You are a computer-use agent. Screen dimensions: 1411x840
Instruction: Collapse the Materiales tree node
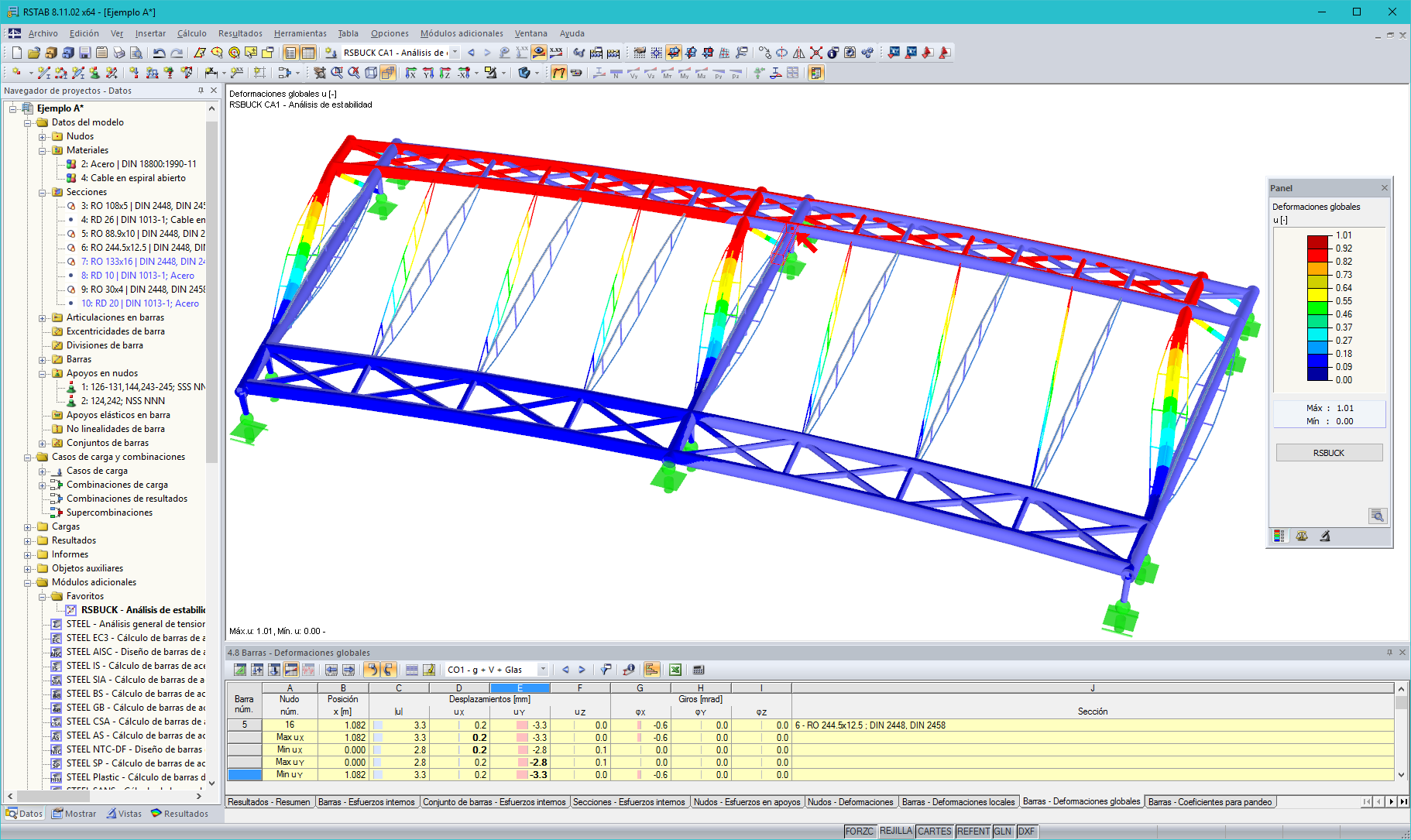pyautogui.click(x=43, y=150)
